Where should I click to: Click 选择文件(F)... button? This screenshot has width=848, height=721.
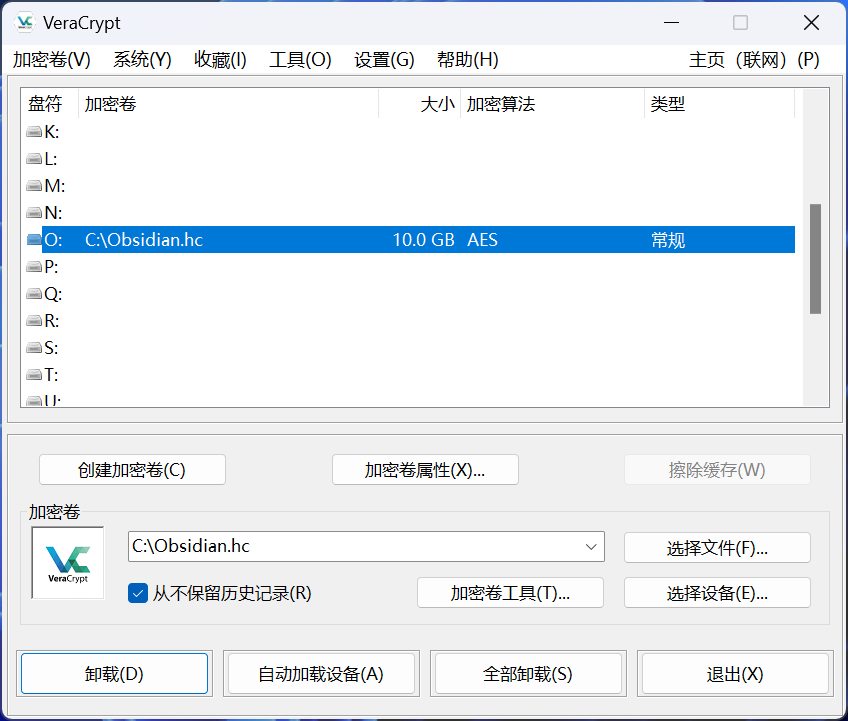pyautogui.click(x=717, y=548)
